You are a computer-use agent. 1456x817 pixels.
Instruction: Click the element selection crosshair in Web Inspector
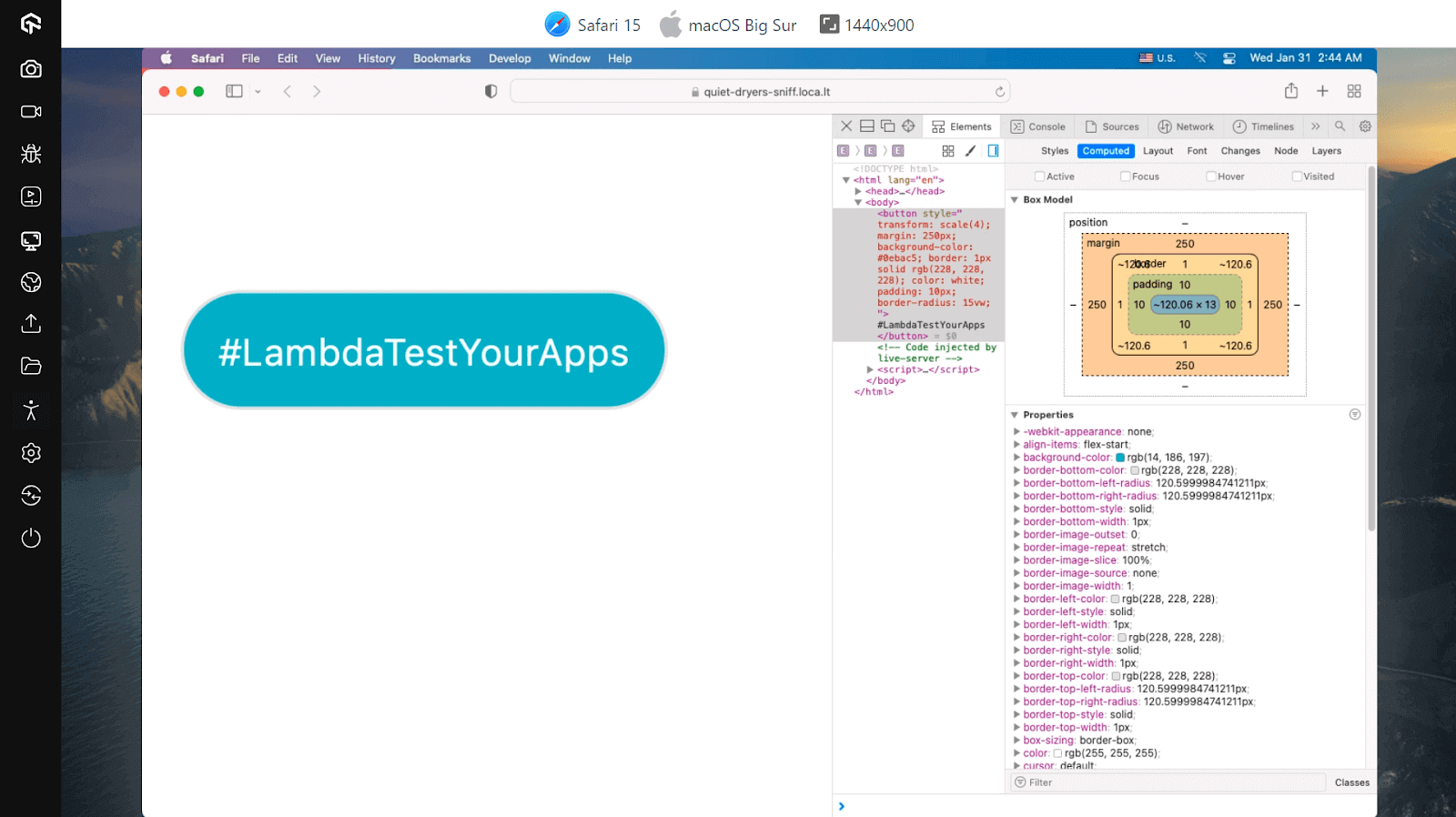pos(908,126)
